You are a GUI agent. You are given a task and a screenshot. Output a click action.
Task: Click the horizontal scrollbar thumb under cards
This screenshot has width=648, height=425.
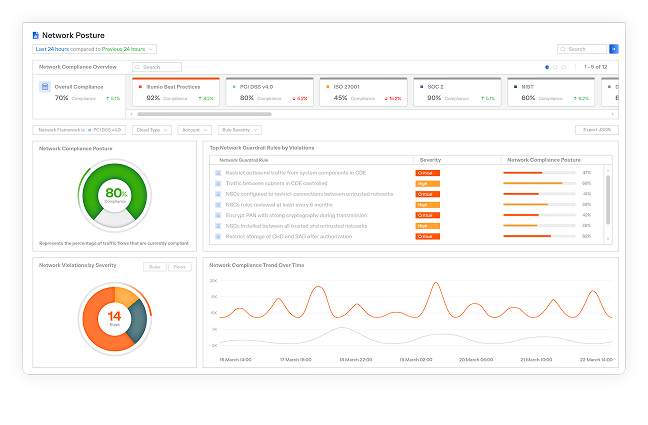click(x=204, y=114)
